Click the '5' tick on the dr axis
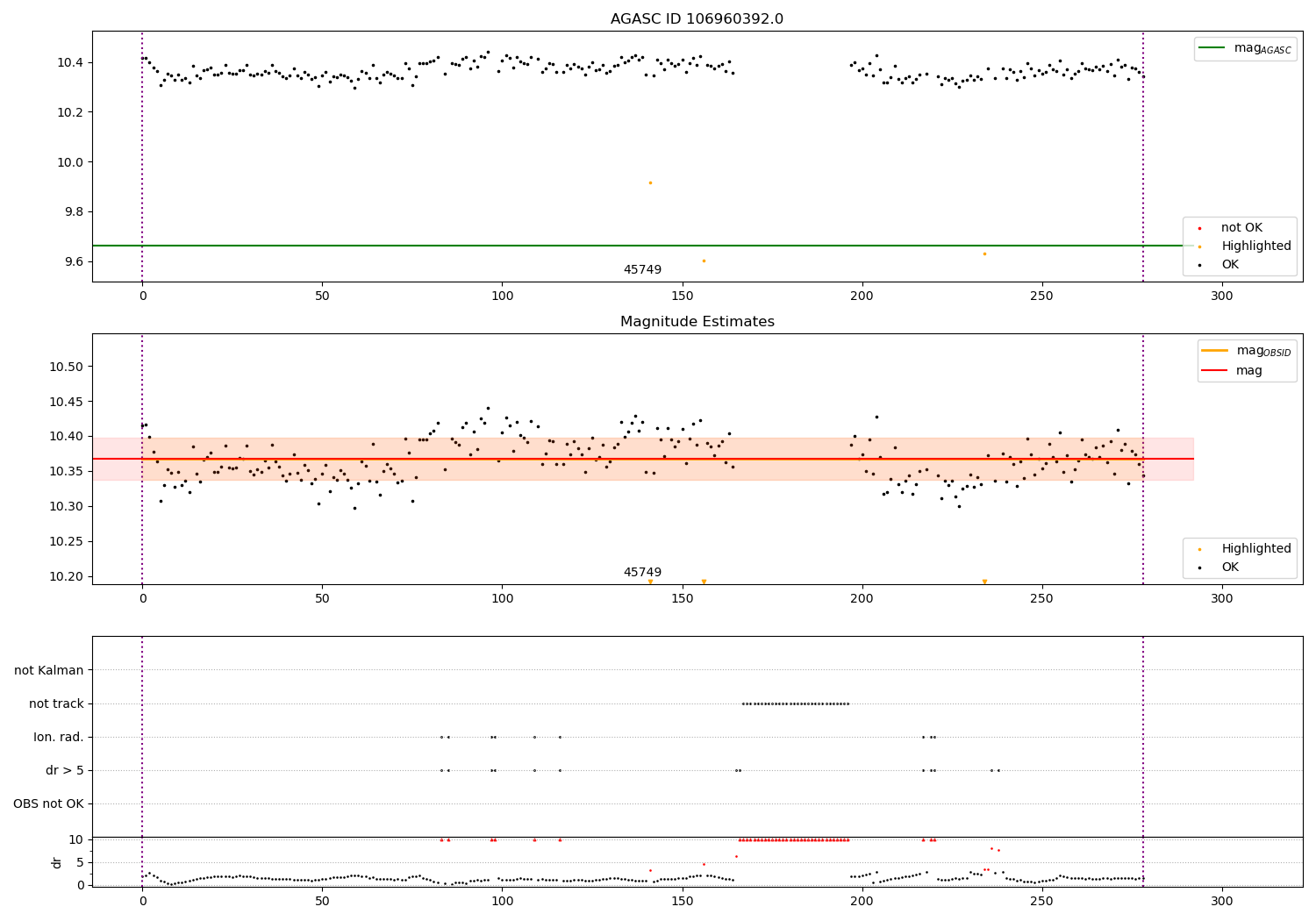Image resolution: width=1316 pixels, height=921 pixels. click(x=80, y=862)
